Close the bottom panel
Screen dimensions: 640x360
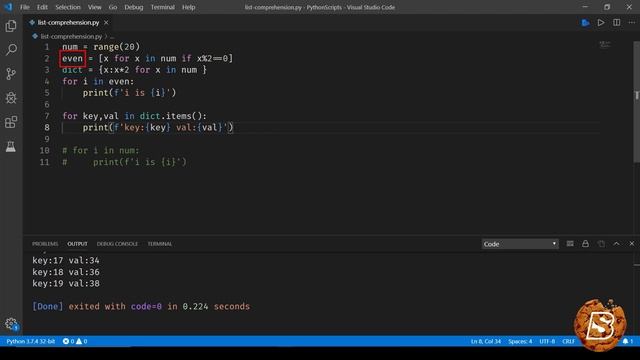pyautogui.click(x=632, y=244)
